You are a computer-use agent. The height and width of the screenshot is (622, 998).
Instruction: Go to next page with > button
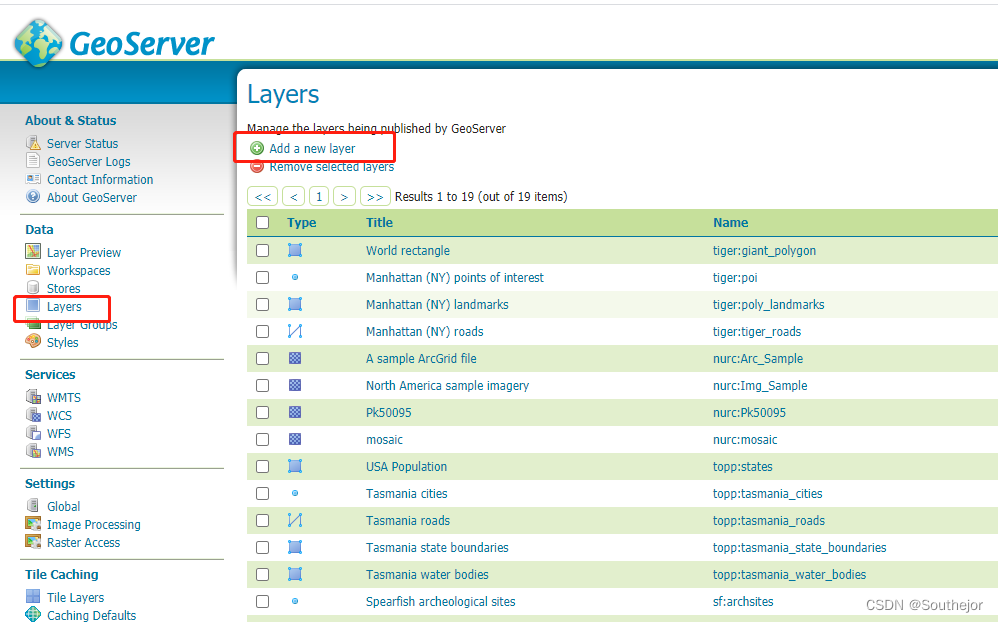344,196
